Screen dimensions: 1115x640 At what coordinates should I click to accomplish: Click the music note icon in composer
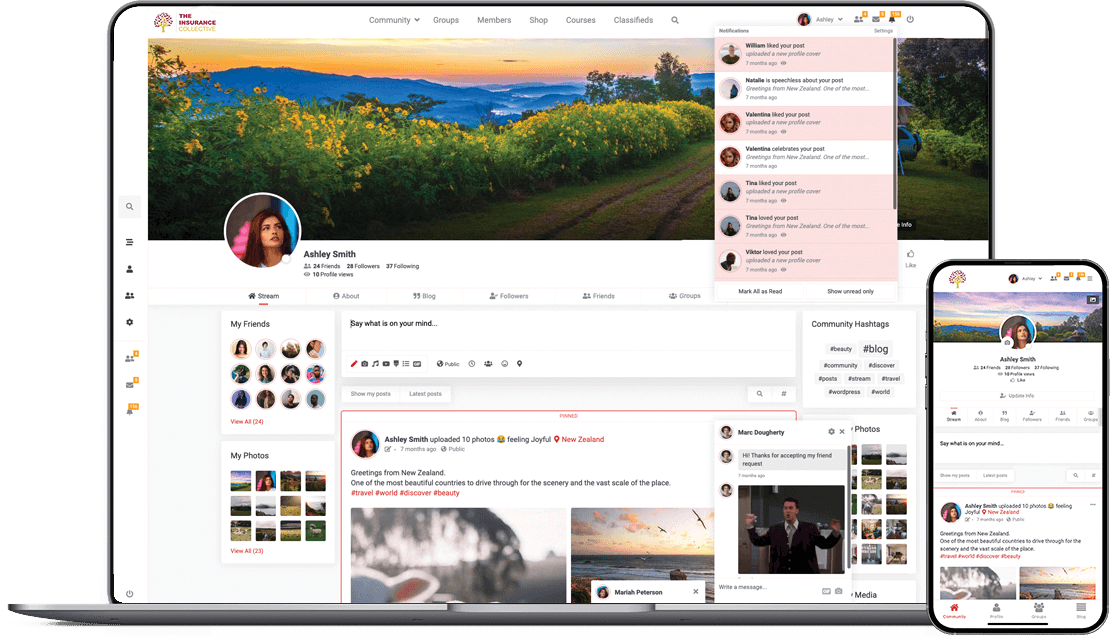tap(375, 364)
